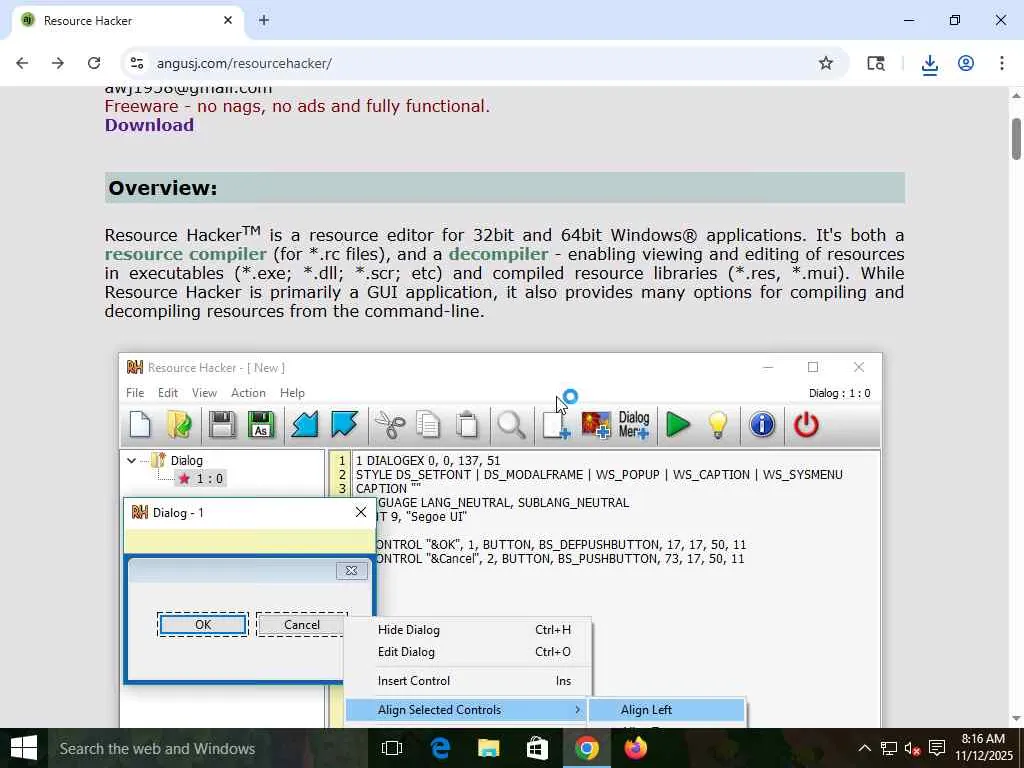Viewport: 1024px width, 768px height.
Task: Open the Downloads icon in Chrome toolbar
Action: 929,63
